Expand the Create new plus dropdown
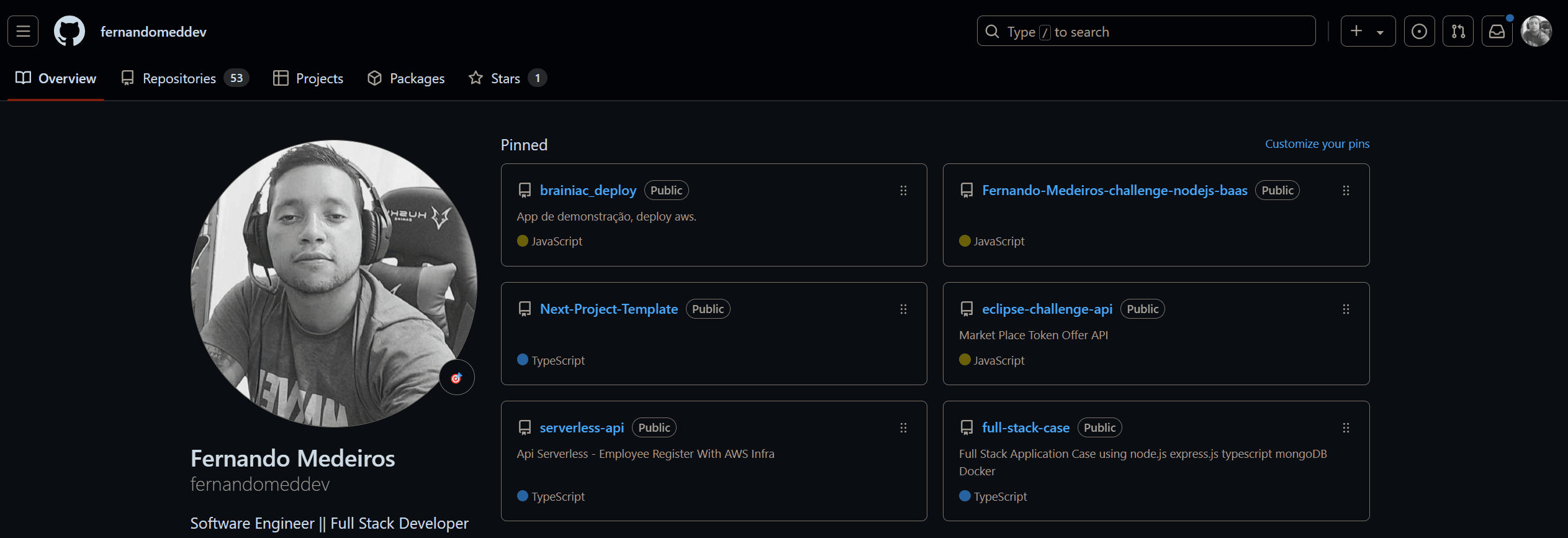Image resolution: width=1568 pixels, height=538 pixels. click(1367, 31)
